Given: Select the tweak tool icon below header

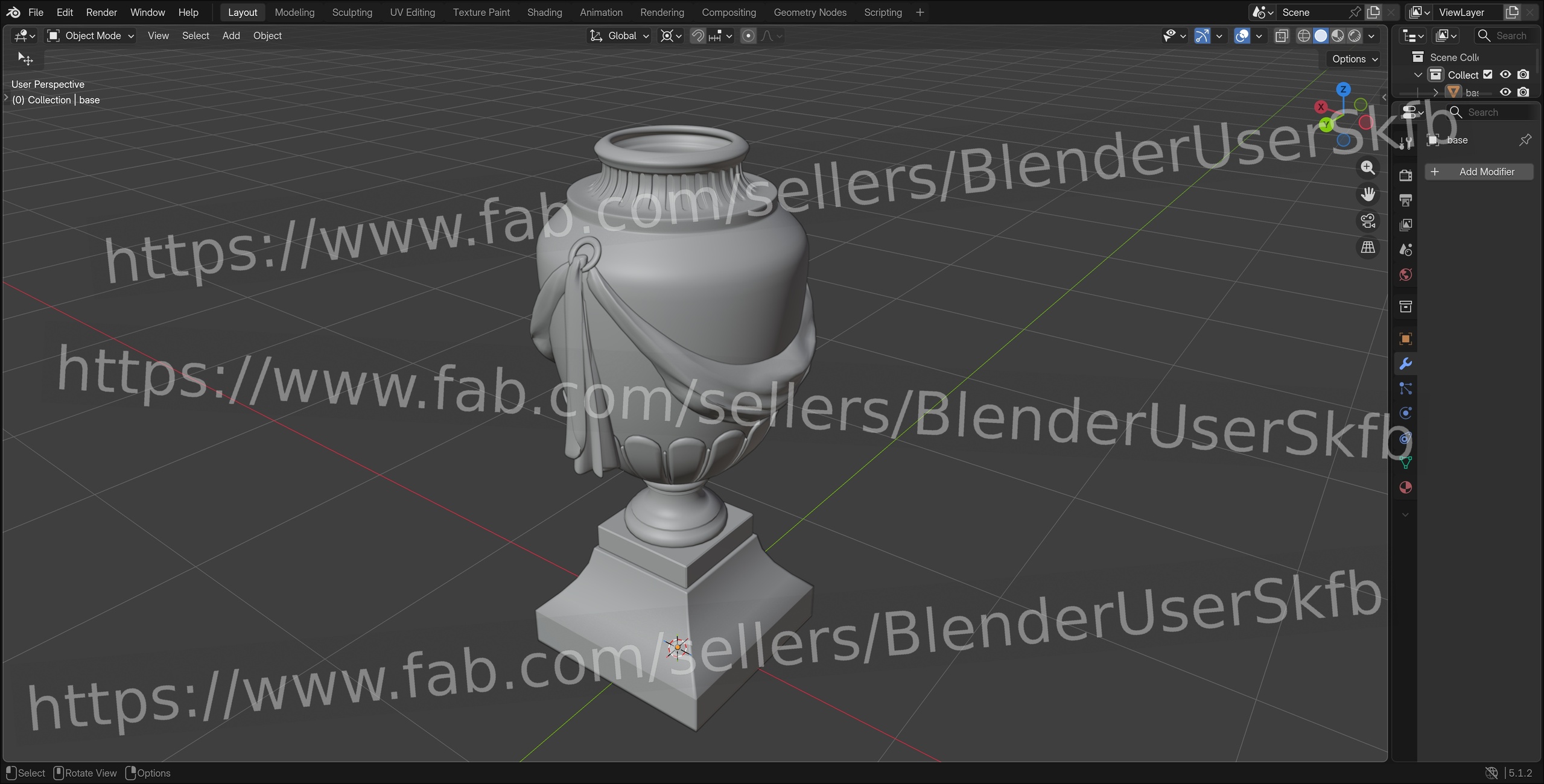Looking at the screenshot, I should [x=25, y=59].
